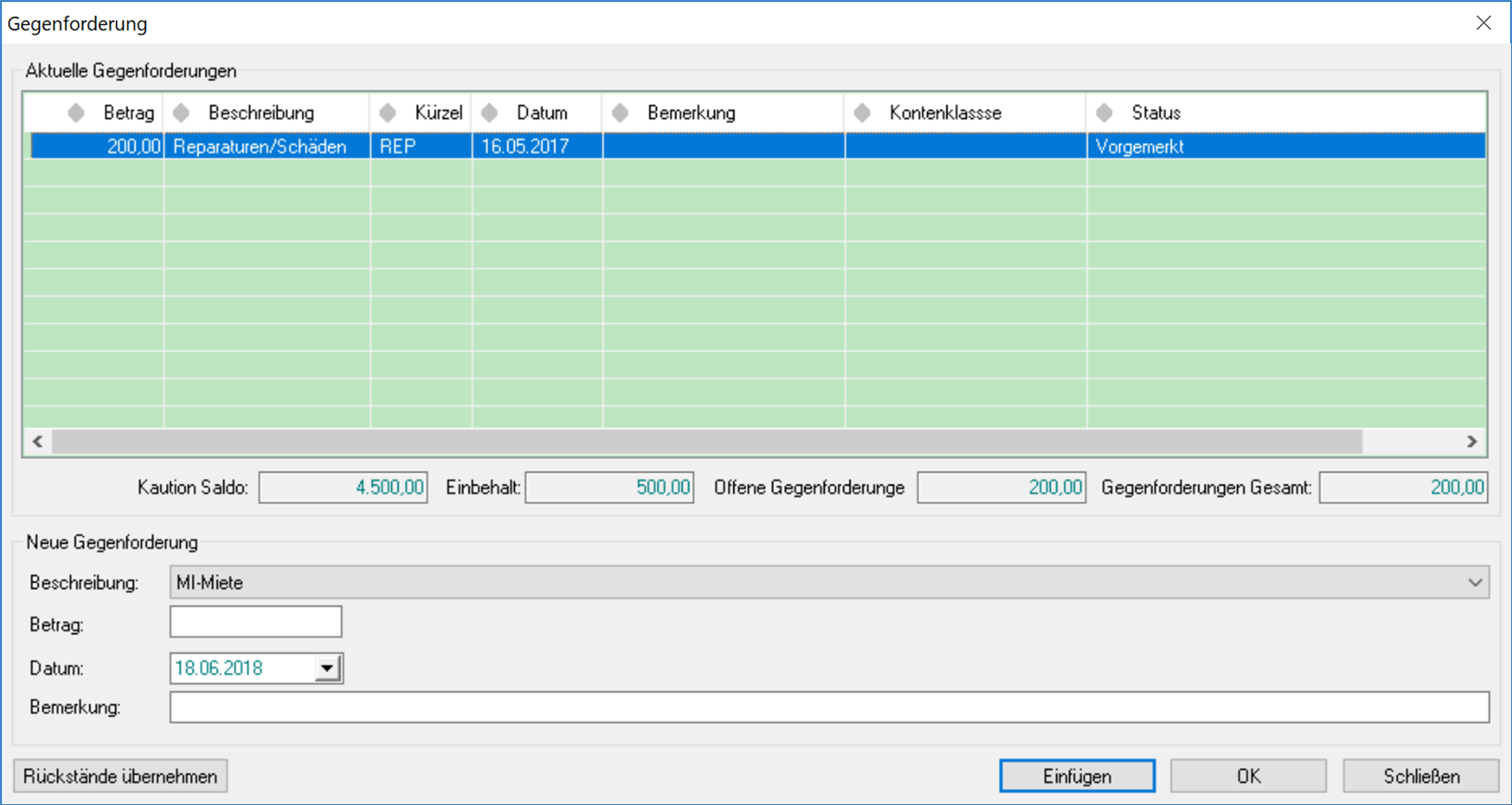Click the diamond icon beside Kontenklassse column
Screen dimensions: 1512x805
tap(862, 113)
